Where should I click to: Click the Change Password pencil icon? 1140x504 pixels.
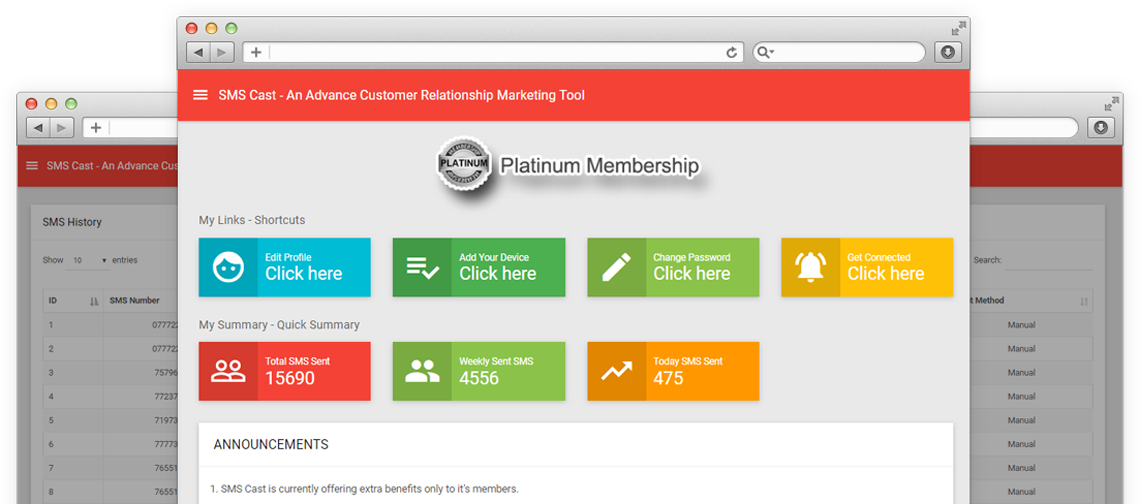point(617,267)
